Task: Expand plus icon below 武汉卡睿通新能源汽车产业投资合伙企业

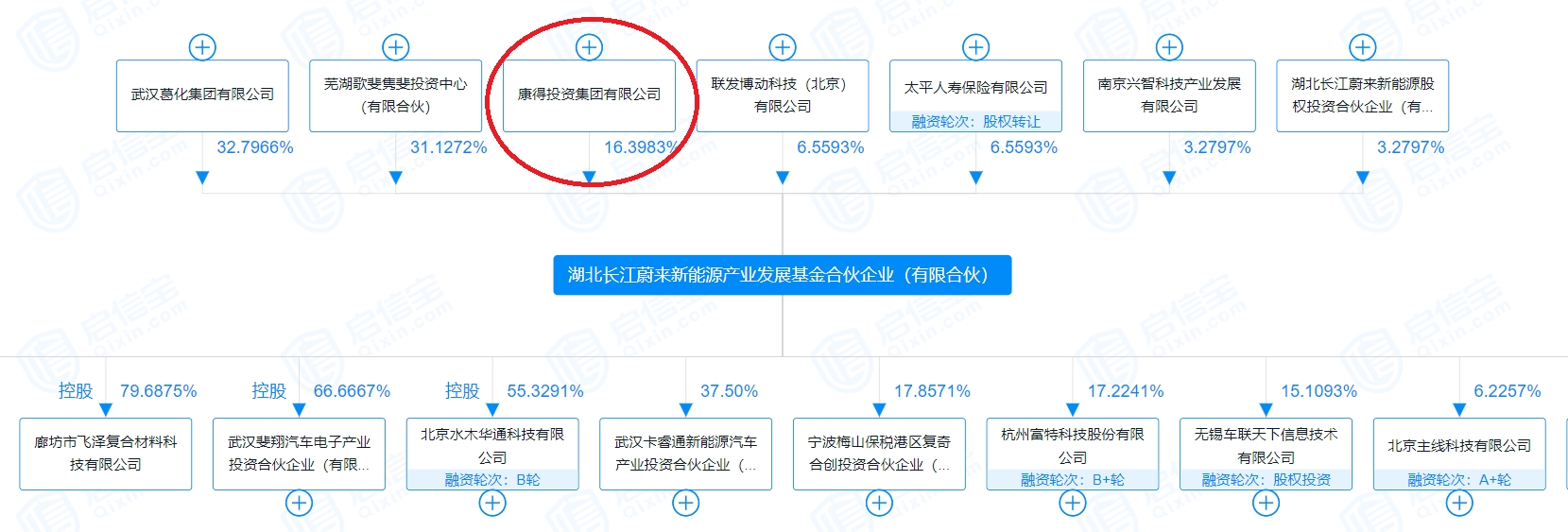Action: 685,503
